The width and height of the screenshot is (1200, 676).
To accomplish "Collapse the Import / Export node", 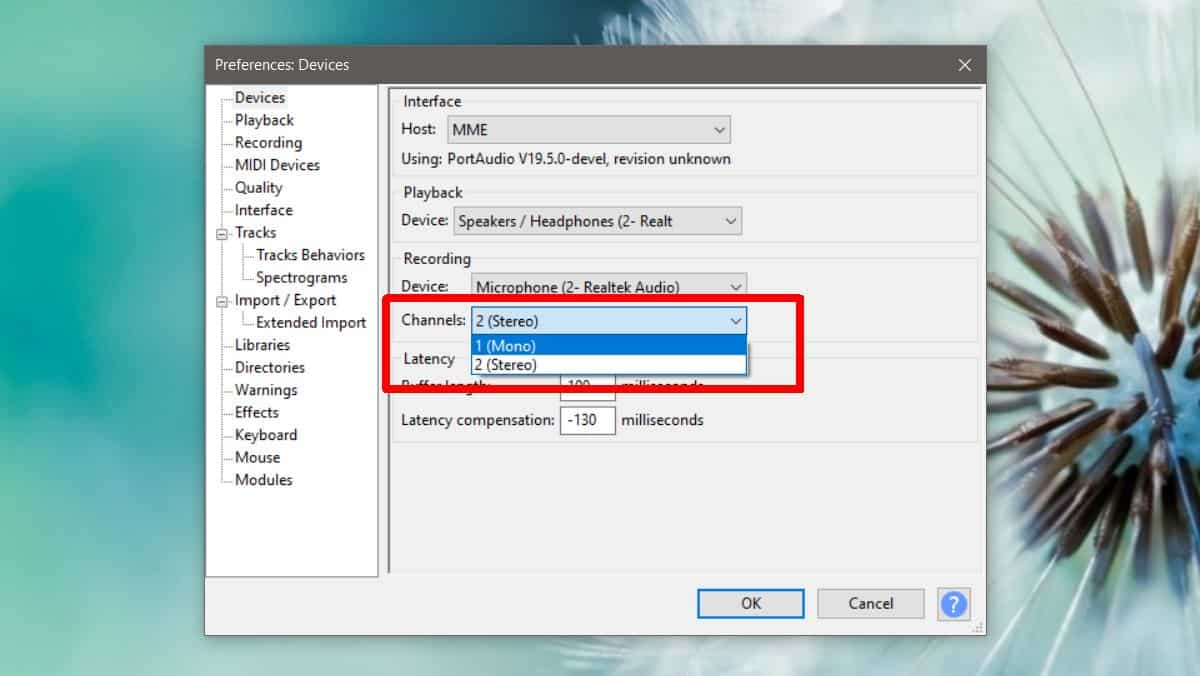I will [222, 300].
